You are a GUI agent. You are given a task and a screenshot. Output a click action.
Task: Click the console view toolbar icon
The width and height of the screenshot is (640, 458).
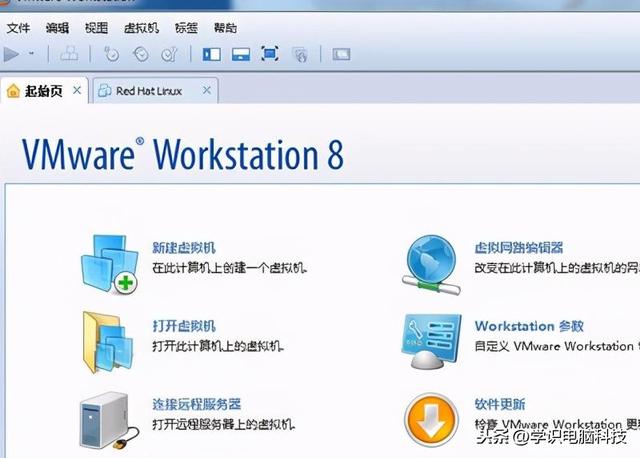[x=341, y=54]
